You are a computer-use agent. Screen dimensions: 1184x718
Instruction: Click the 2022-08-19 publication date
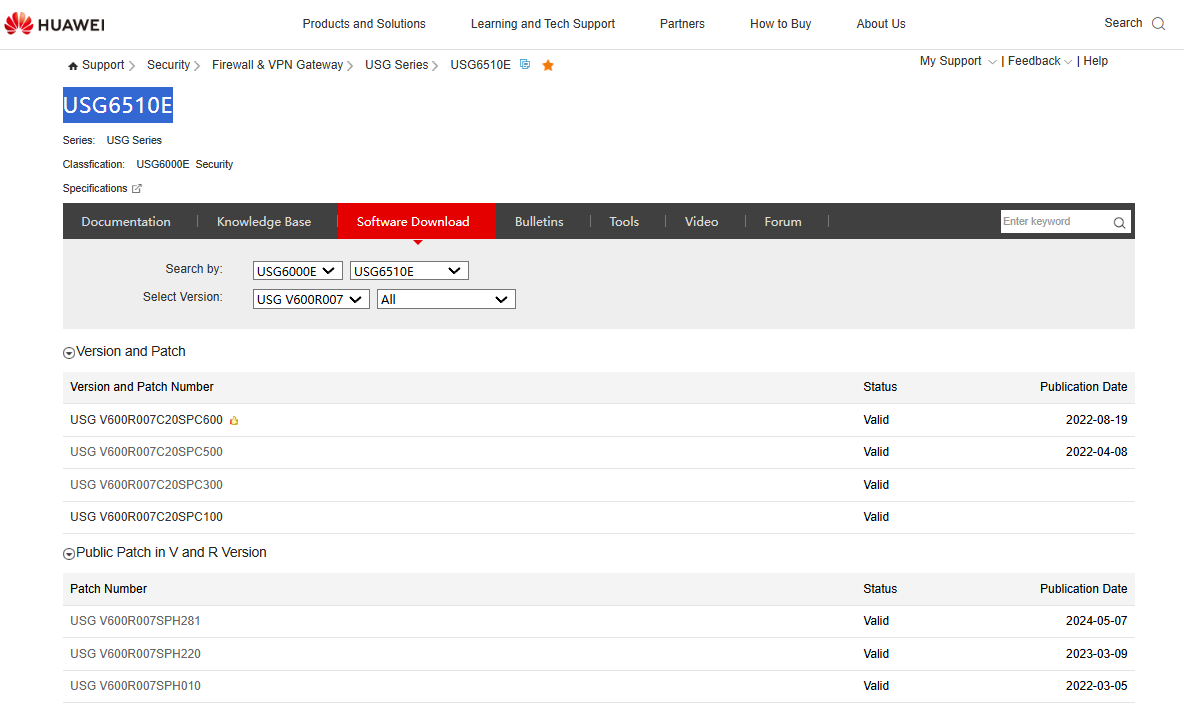tap(1096, 420)
